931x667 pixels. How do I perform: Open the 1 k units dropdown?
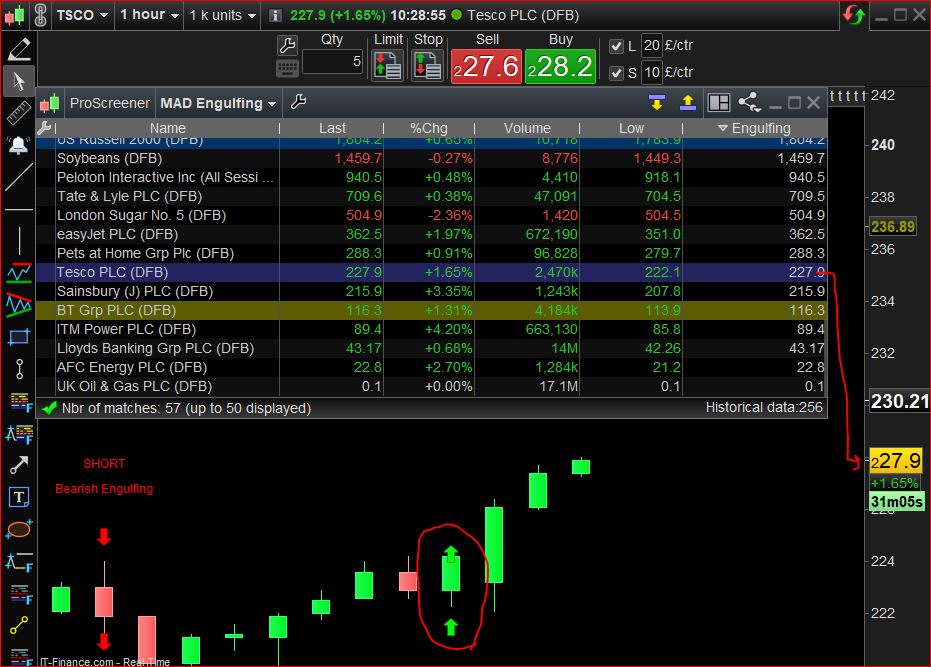point(223,15)
